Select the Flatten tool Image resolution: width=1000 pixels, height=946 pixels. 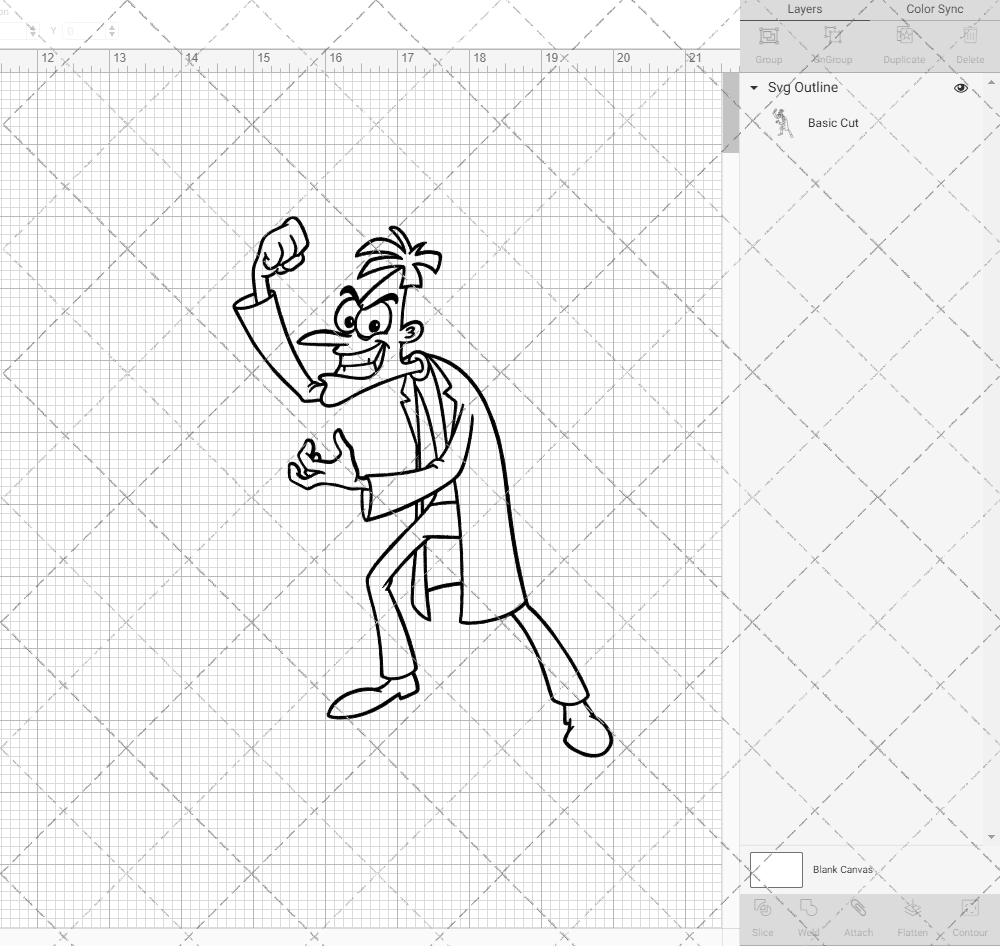pos(912,908)
